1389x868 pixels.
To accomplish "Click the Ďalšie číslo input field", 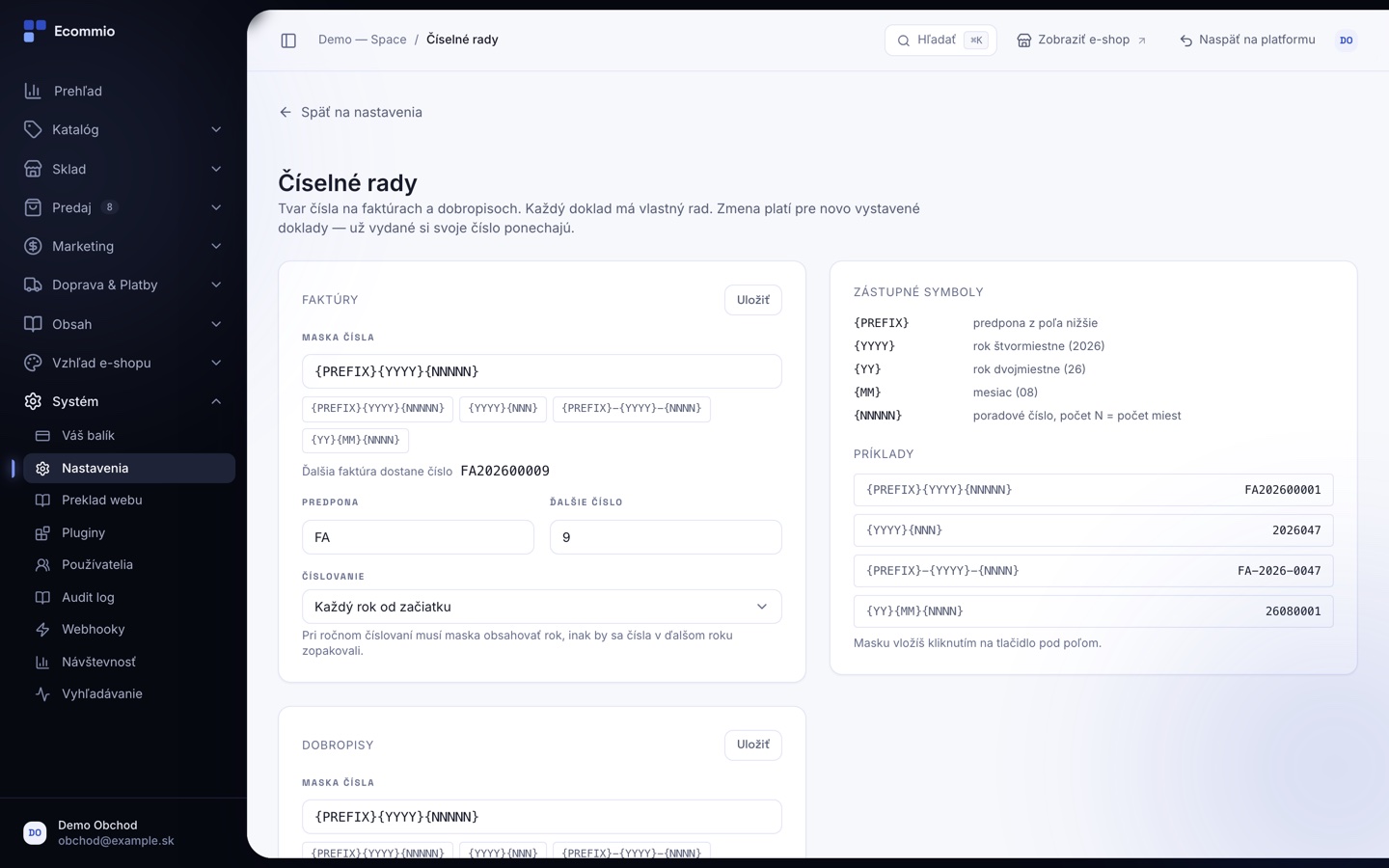I will coord(666,537).
